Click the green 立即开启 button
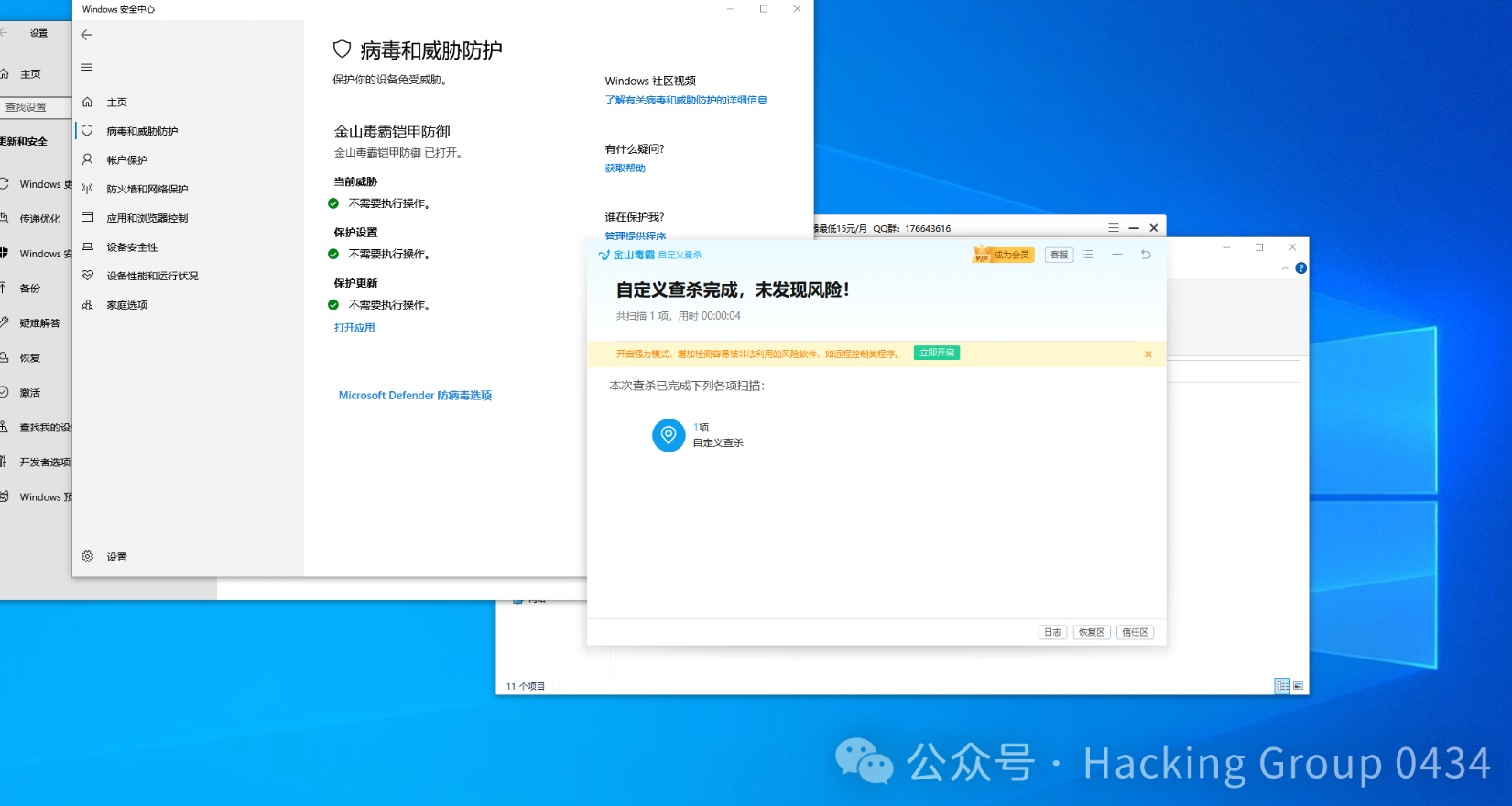 coord(936,353)
